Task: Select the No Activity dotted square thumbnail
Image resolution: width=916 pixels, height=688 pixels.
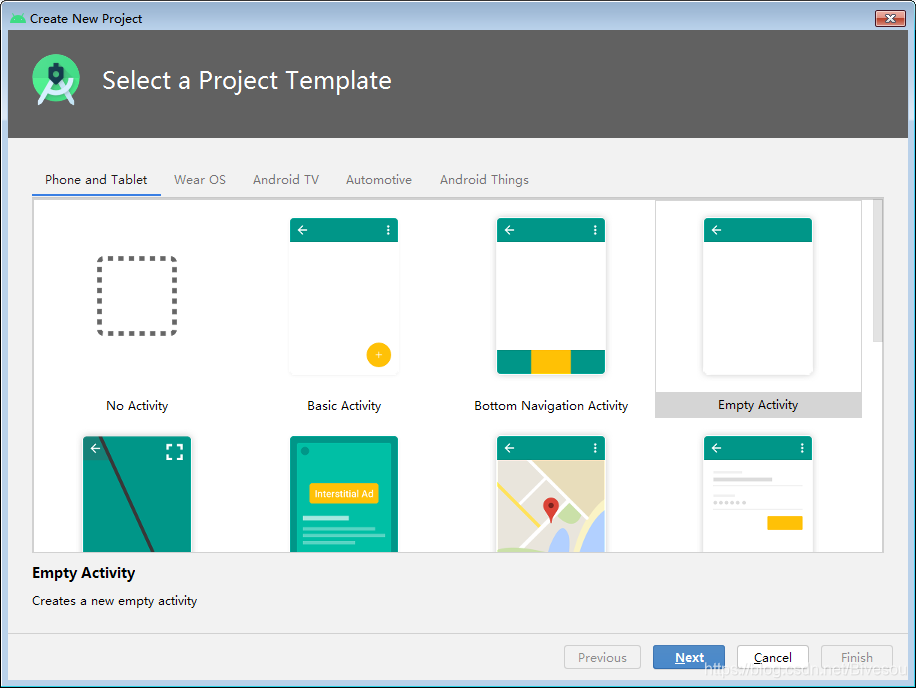Action: (x=137, y=296)
